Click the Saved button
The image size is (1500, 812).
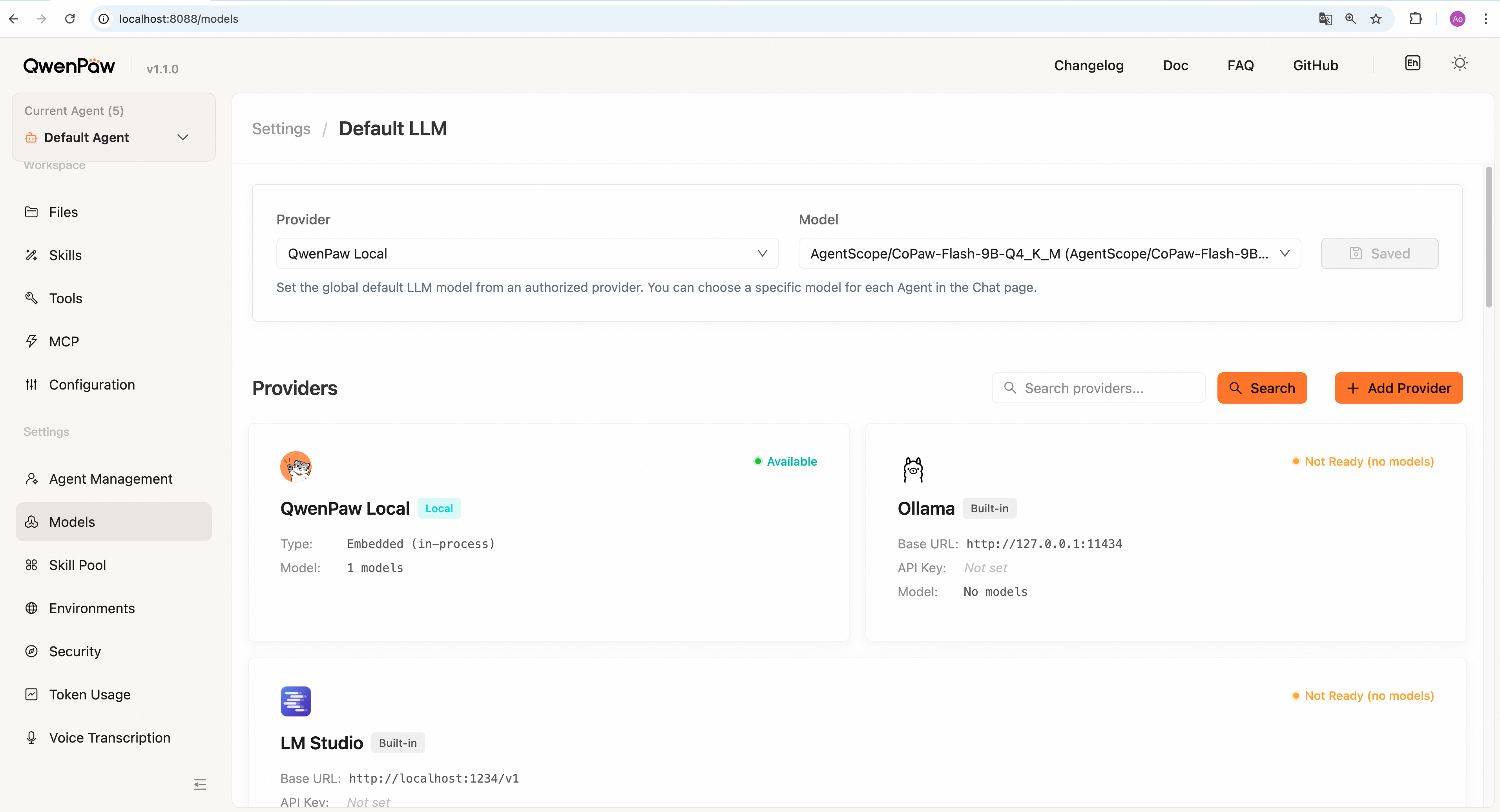[1380, 253]
